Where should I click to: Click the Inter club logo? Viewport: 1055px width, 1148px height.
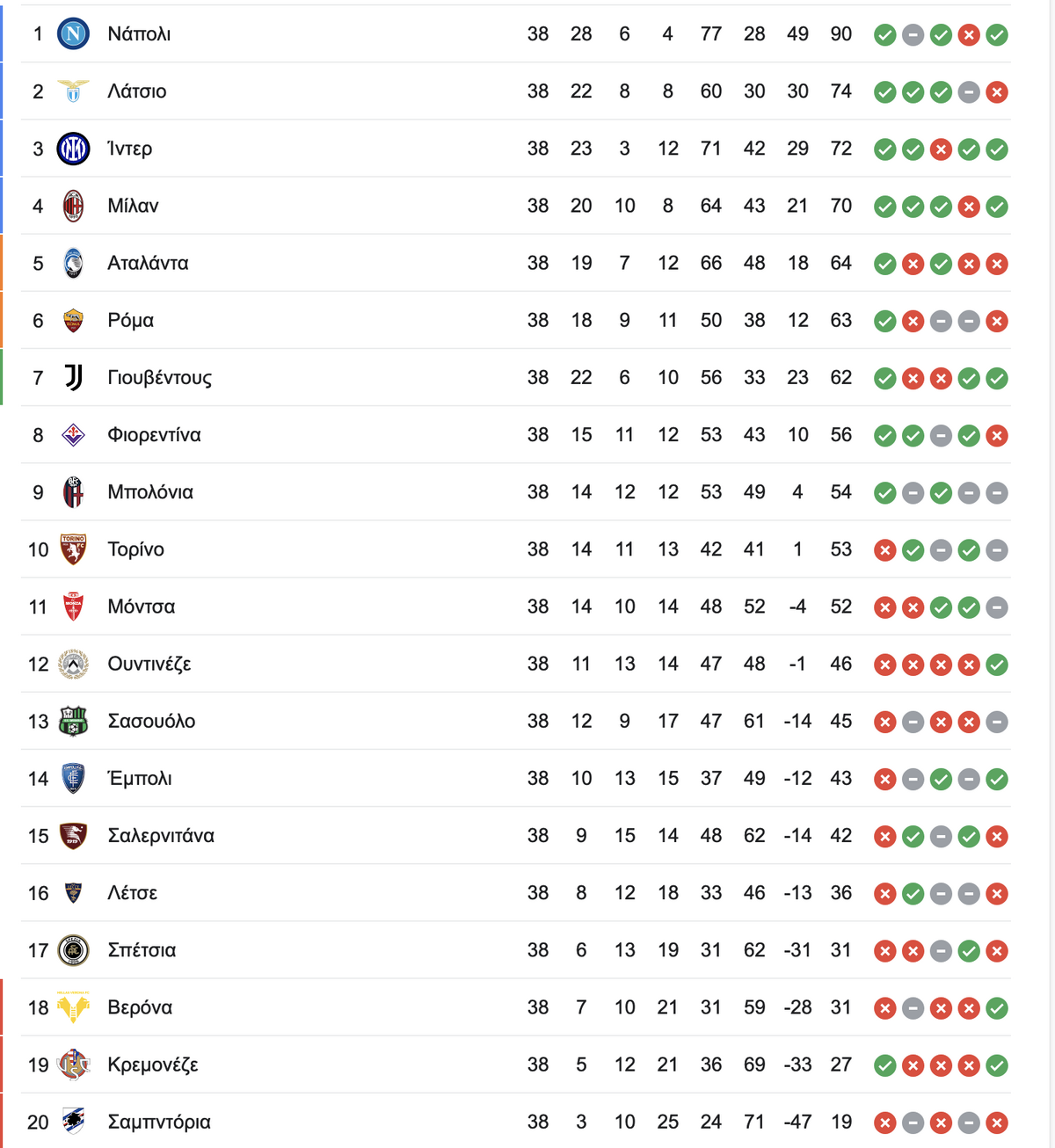[x=73, y=149]
